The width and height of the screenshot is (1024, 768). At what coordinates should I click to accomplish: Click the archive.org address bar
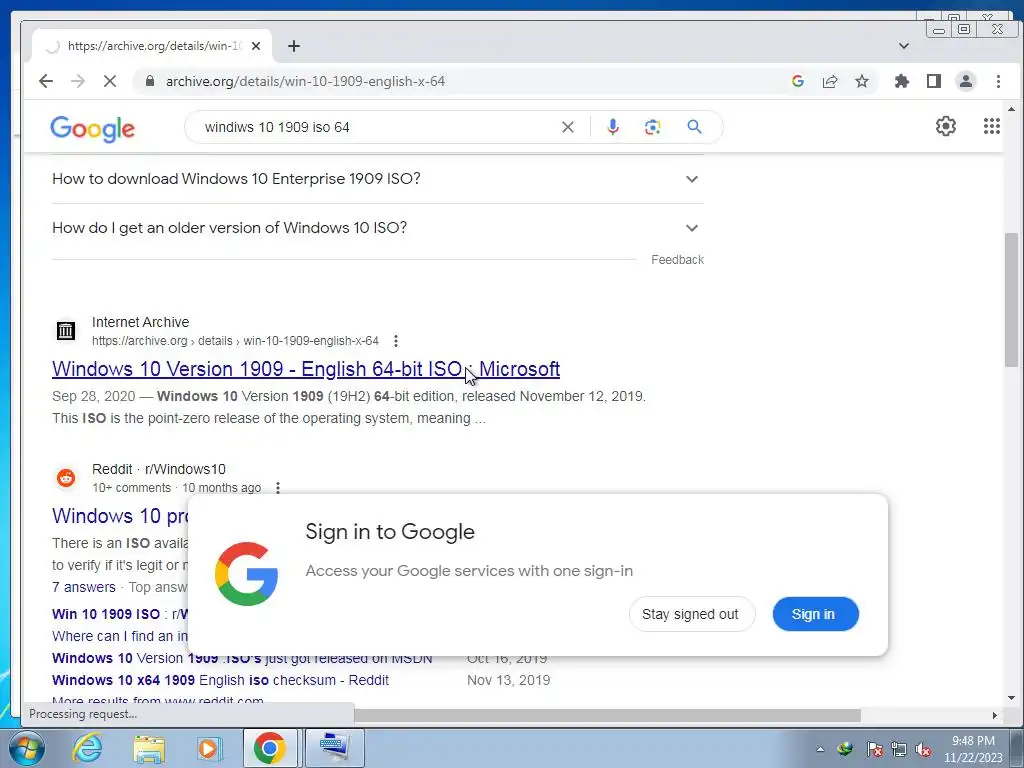(457, 81)
